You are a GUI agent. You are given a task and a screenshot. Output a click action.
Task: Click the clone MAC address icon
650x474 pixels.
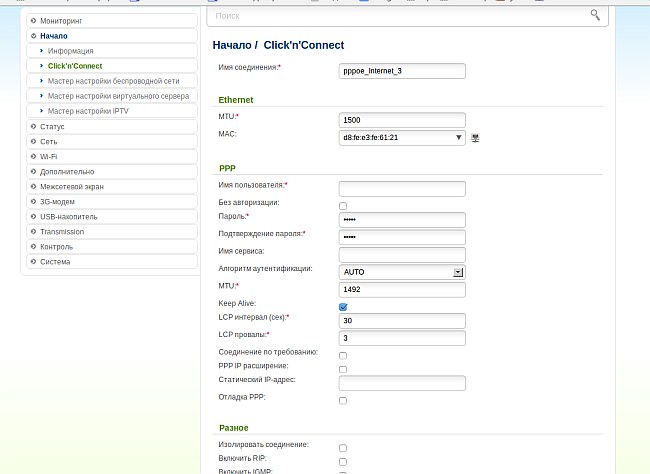[475, 138]
